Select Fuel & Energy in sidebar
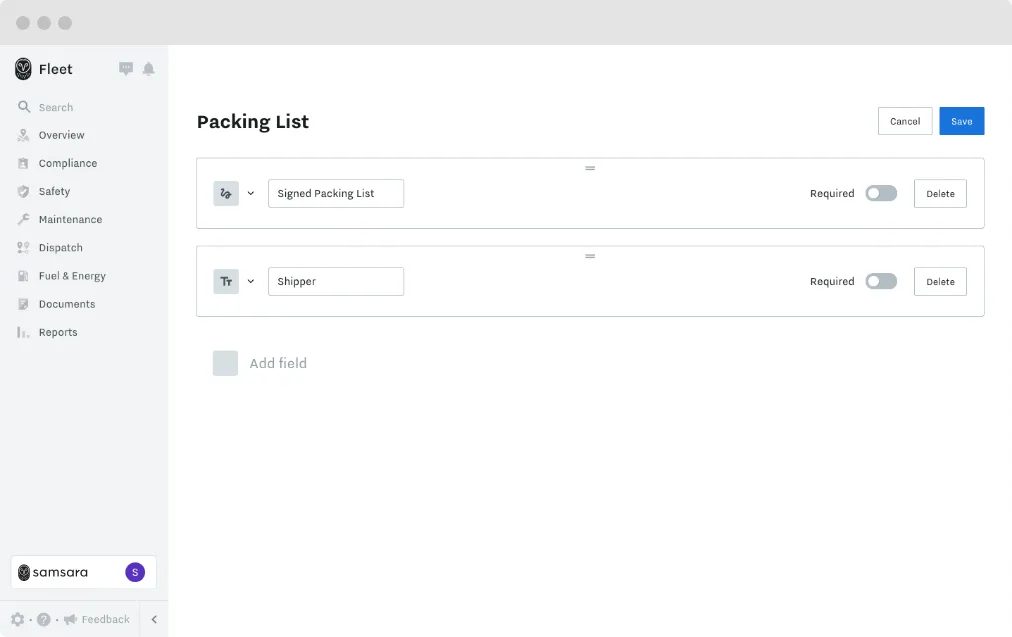Image resolution: width=1012 pixels, height=637 pixels. (x=72, y=276)
